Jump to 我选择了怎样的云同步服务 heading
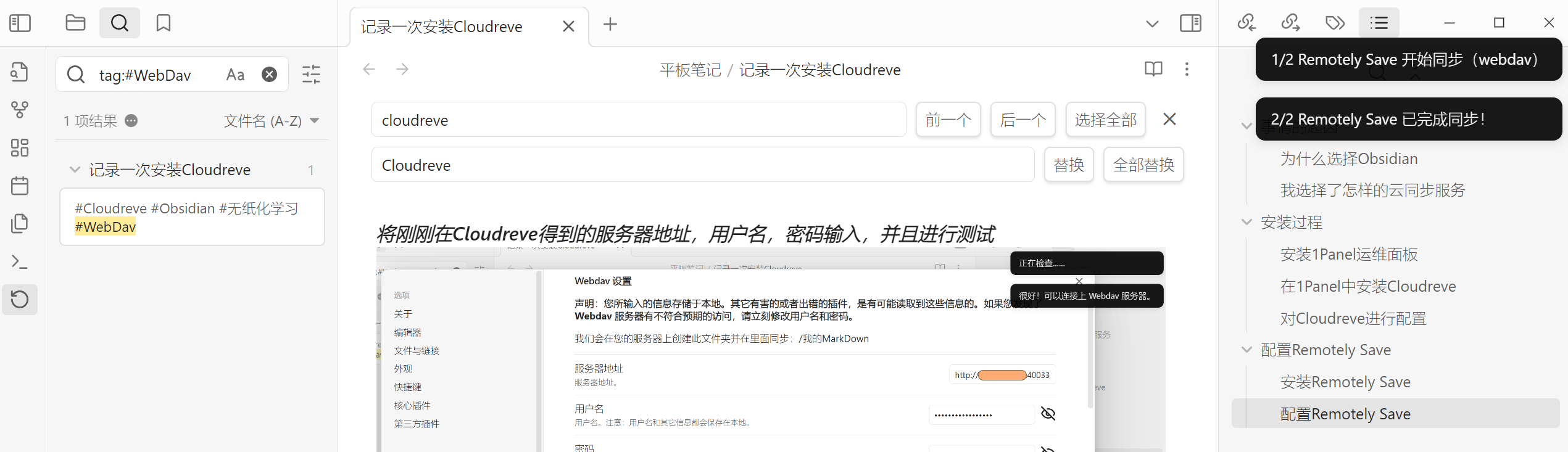Screen dimensions: 1568x452 (1372, 191)
